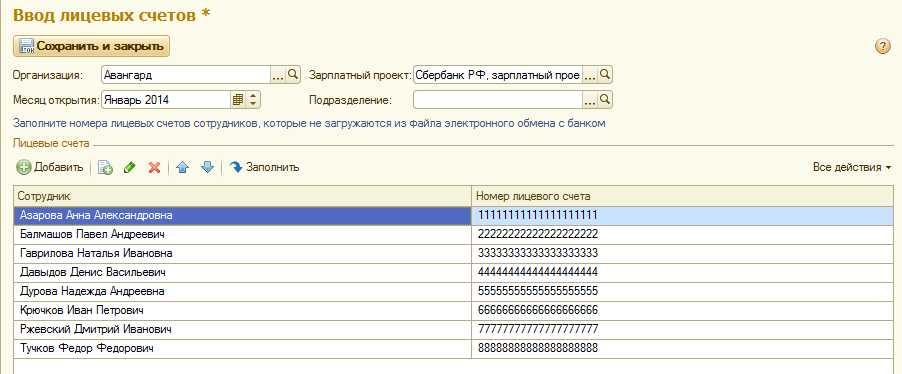Click the empty Подразделение input field
The height and width of the screenshot is (374, 902).
(498, 100)
